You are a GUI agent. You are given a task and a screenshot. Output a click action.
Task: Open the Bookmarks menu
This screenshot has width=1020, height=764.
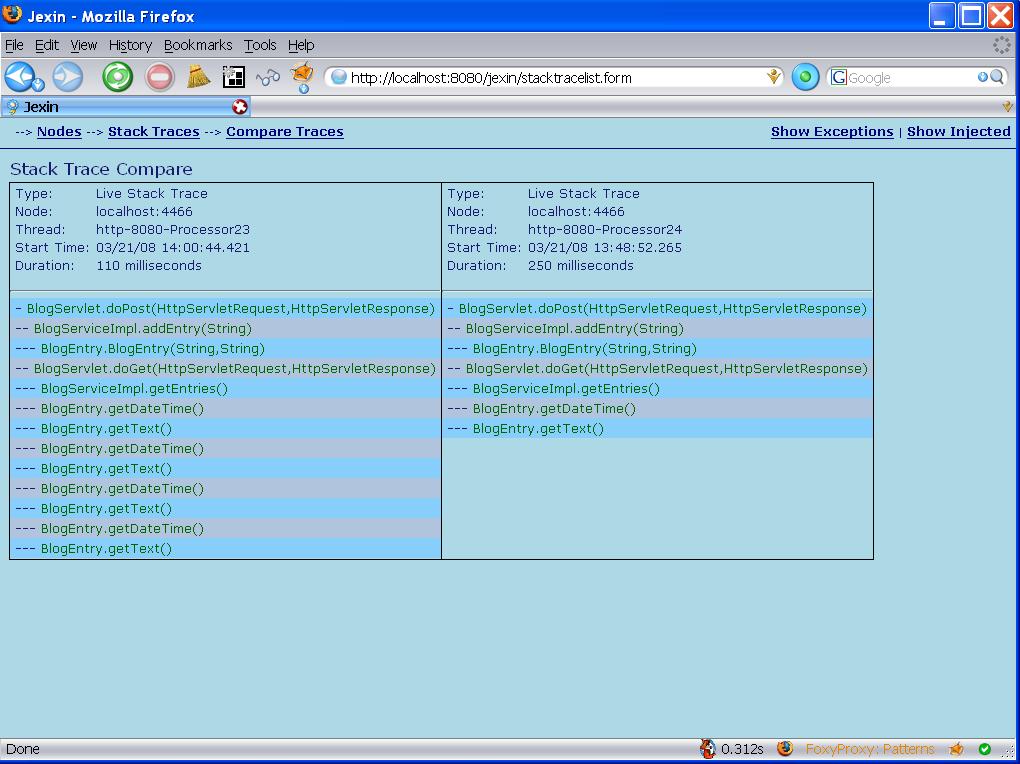point(198,45)
